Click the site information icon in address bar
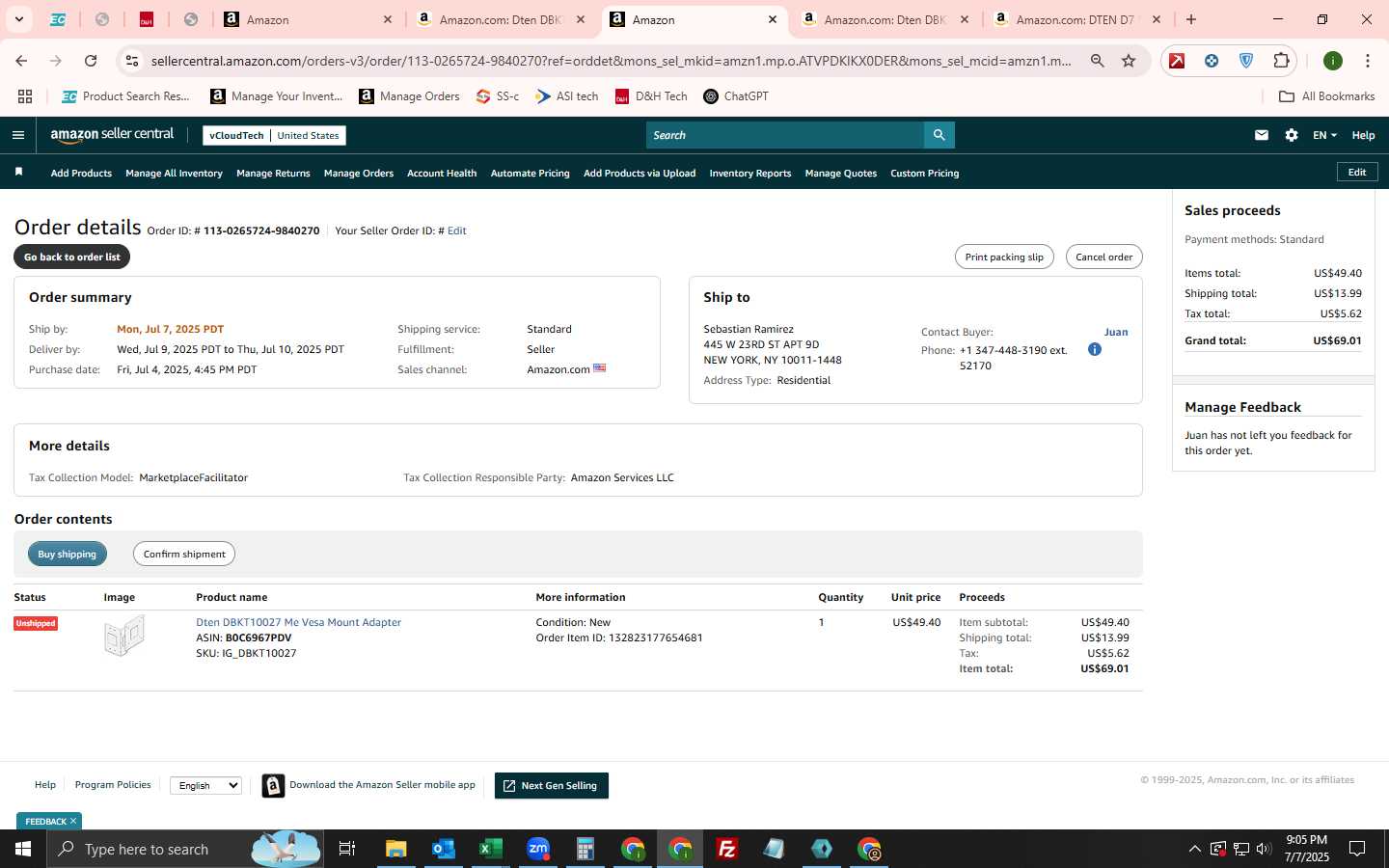1389x868 pixels. click(x=132, y=61)
